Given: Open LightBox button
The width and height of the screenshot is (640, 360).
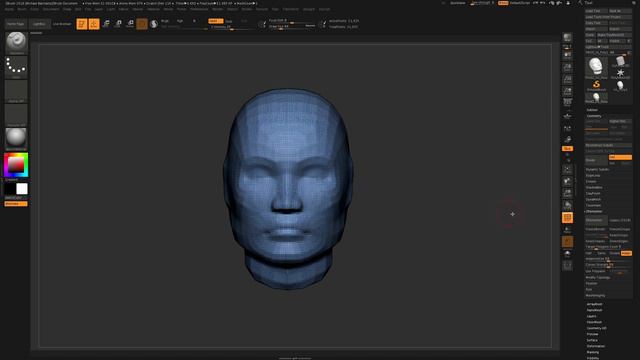Looking at the screenshot, I should tap(39, 24).
